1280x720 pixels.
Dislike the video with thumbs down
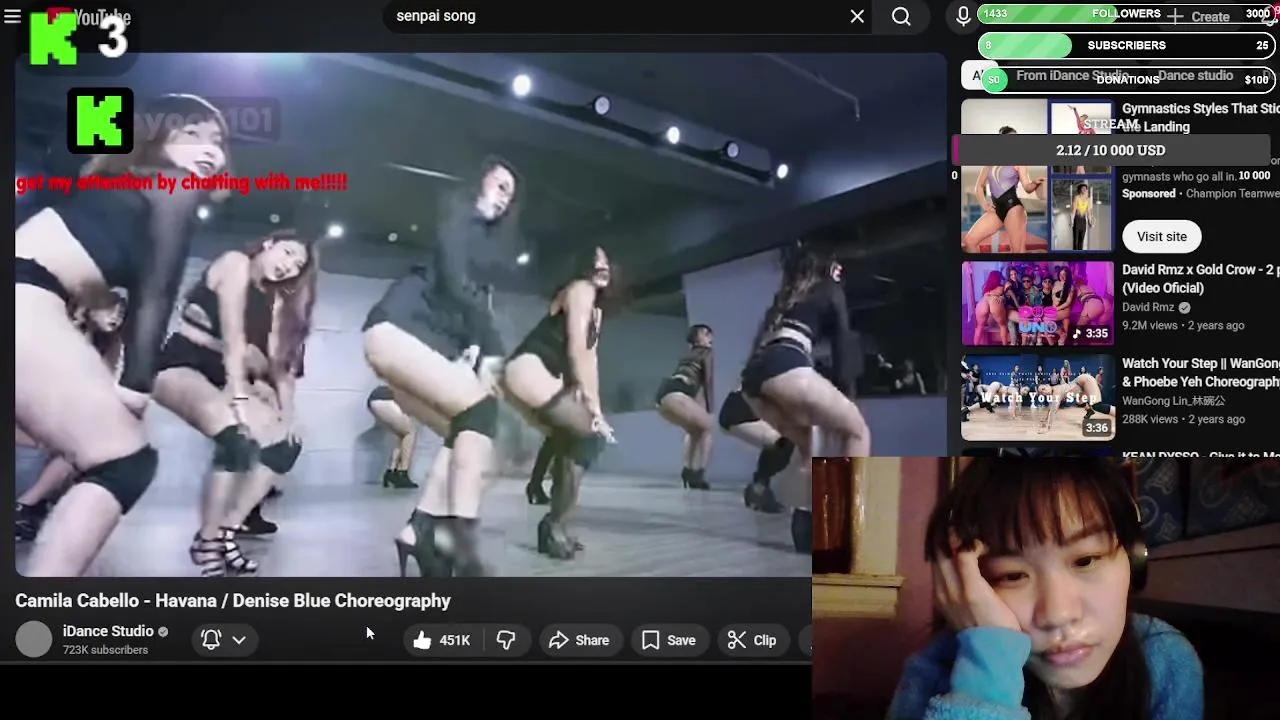click(x=506, y=640)
